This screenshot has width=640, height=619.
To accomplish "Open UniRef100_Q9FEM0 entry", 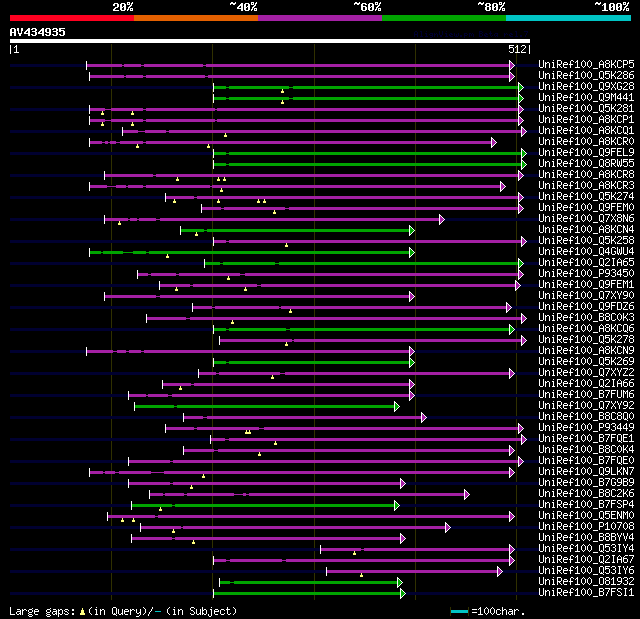I will [586, 208].
